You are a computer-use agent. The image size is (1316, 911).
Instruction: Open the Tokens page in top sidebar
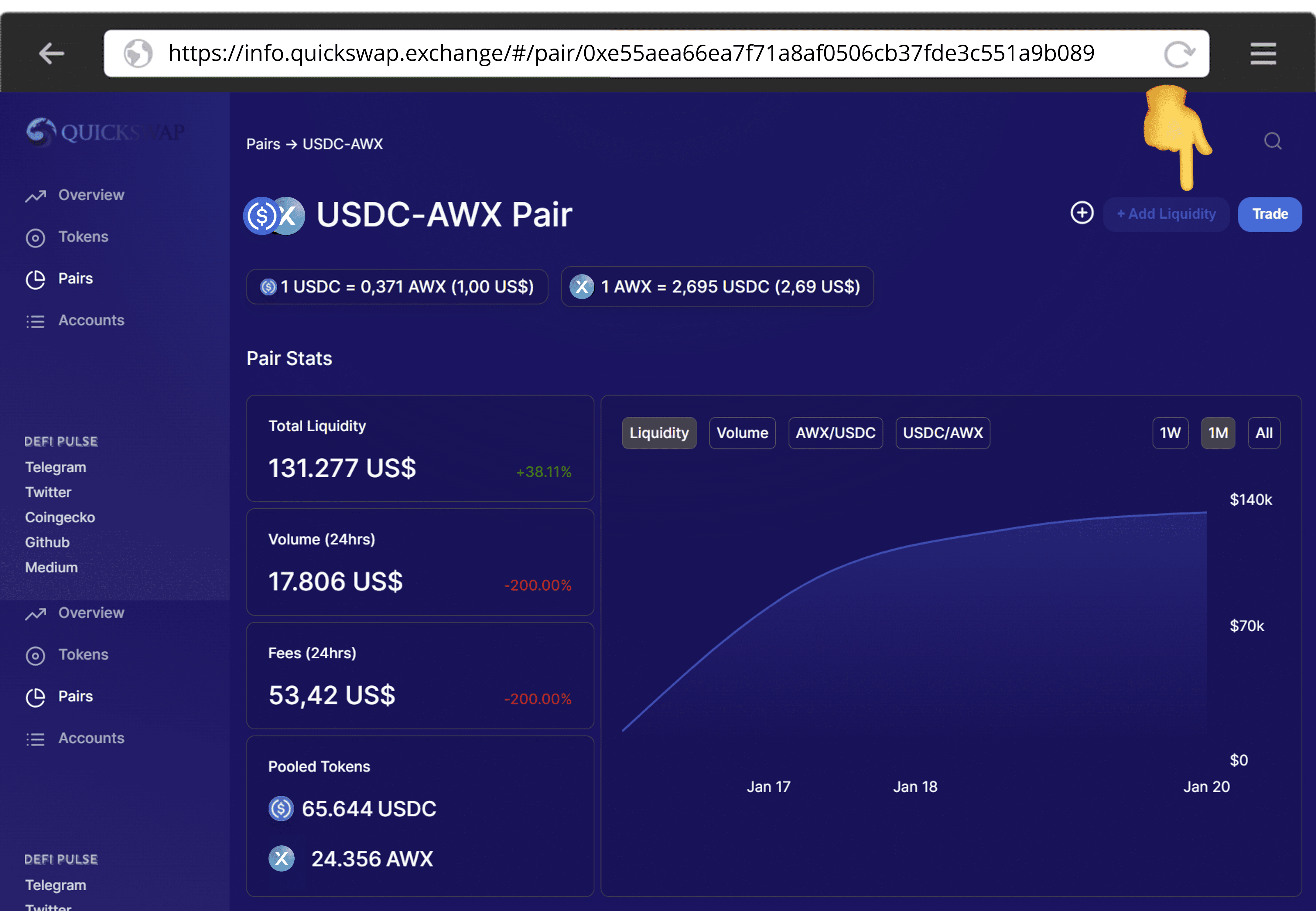(83, 237)
